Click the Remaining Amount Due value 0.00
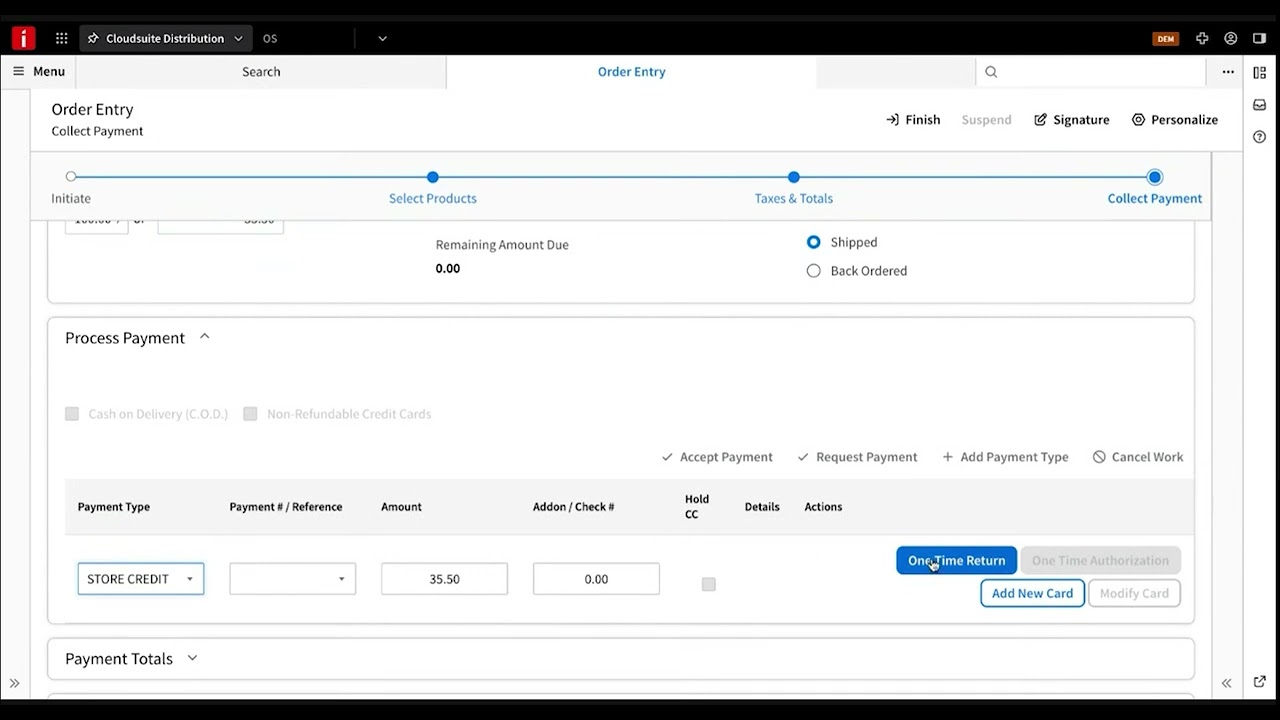1280x720 pixels. click(448, 268)
